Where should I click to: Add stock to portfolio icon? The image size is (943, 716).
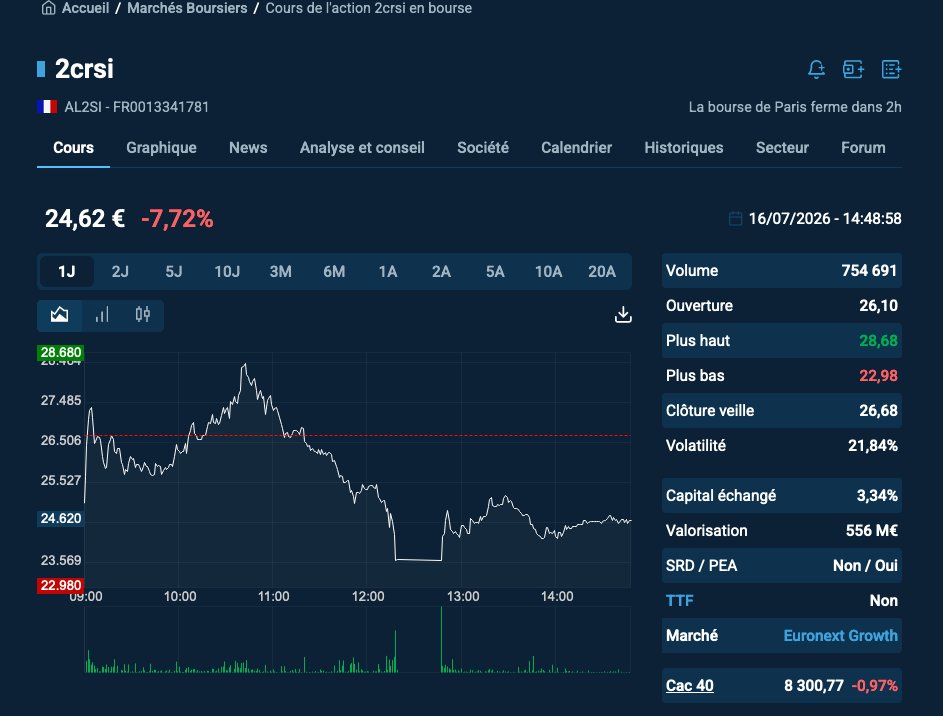pyautogui.click(x=853, y=69)
